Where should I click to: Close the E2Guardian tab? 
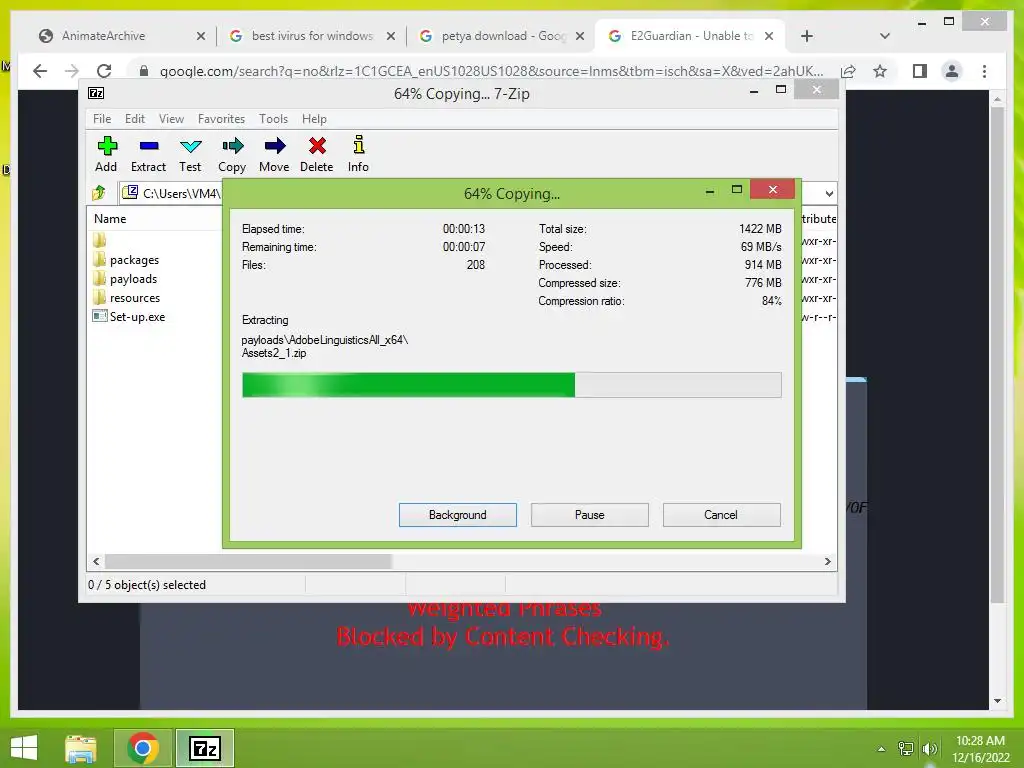pos(769,36)
